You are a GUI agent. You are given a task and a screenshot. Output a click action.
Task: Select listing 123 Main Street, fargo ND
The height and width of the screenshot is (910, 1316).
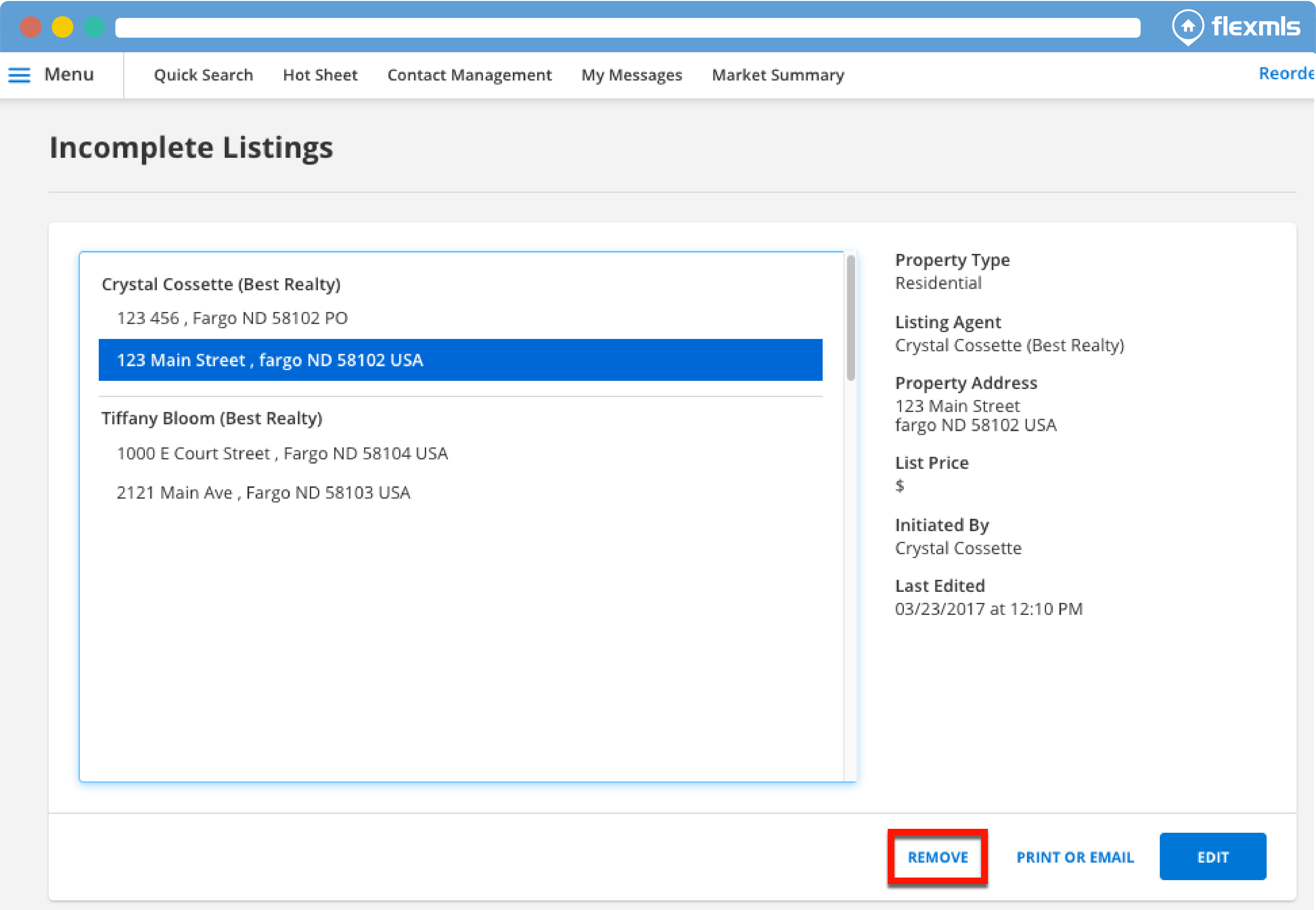pos(460,360)
